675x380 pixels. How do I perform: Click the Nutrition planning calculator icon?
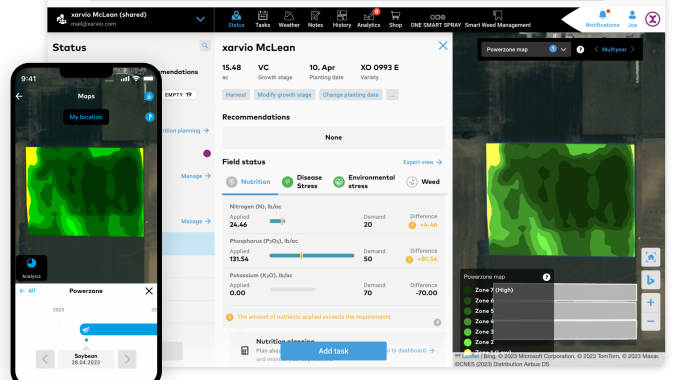tap(245, 350)
